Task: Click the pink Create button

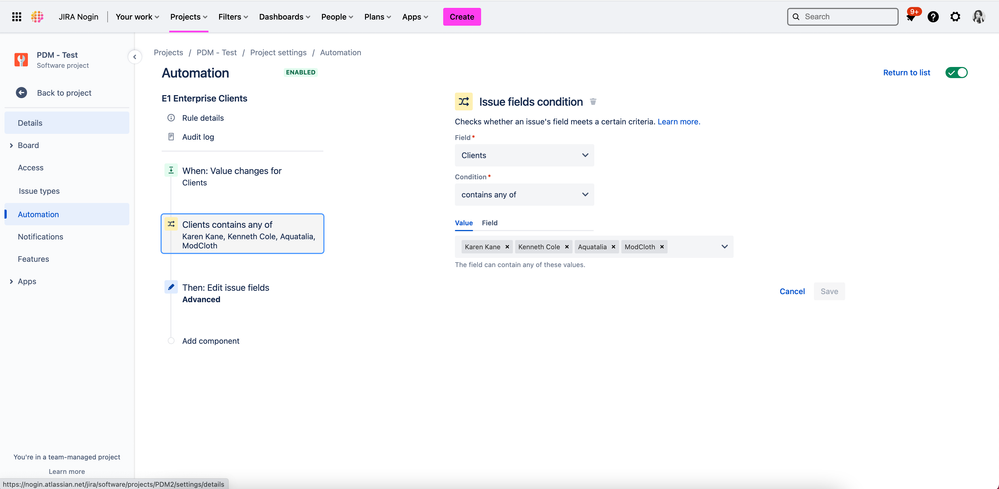Action: [x=462, y=17]
